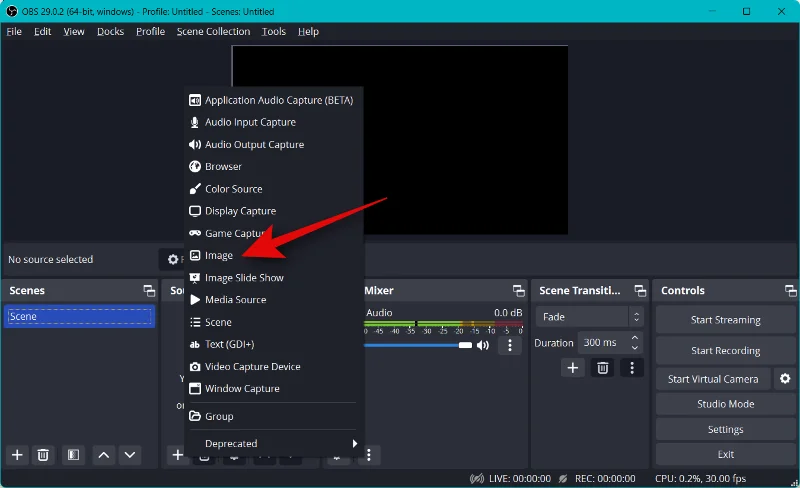Move scene up with arrow icon

104,454
